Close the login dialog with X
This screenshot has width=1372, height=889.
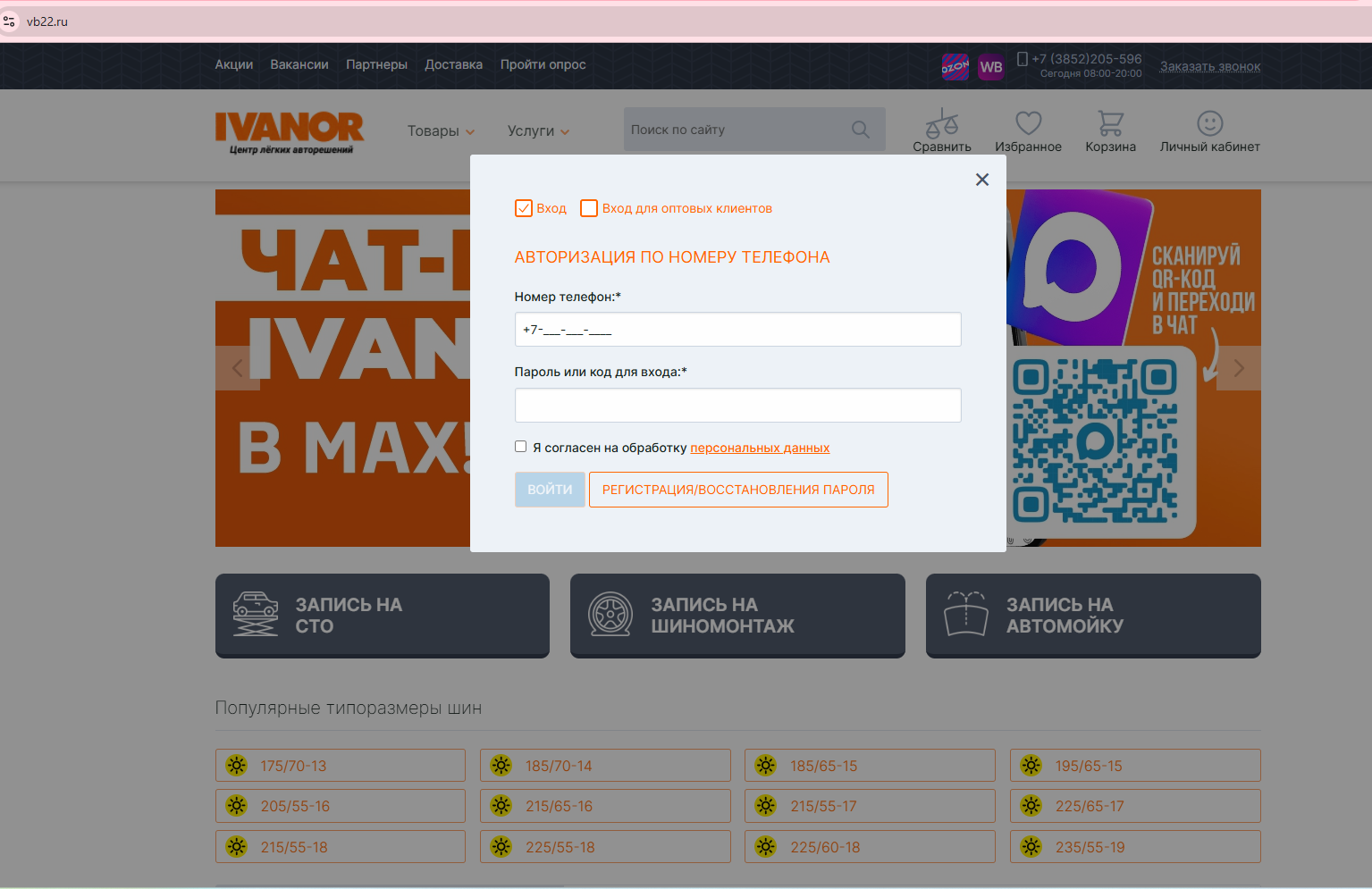tap(981, 180)
